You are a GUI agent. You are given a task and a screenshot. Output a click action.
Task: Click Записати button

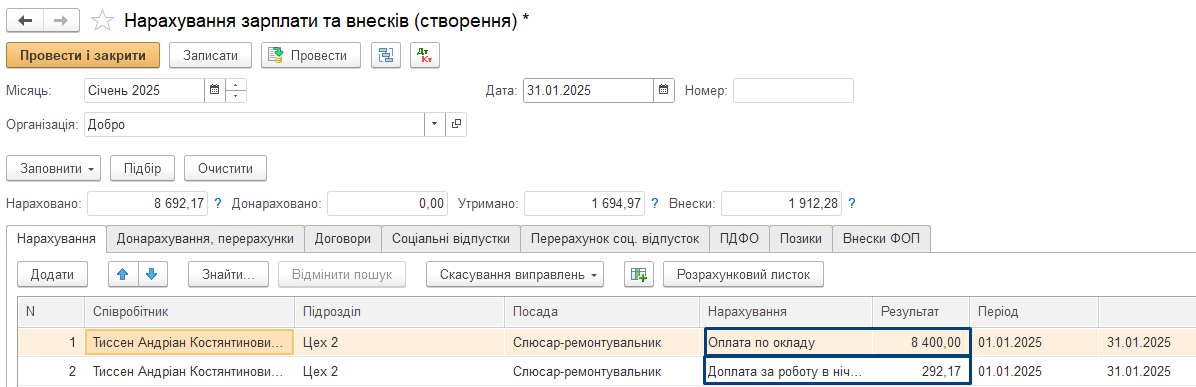[211, 55]
